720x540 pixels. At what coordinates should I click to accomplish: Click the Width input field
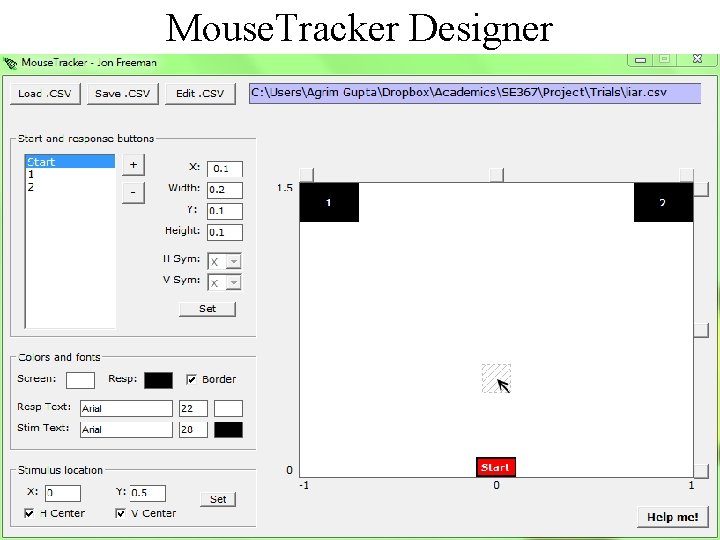[225, 190]
